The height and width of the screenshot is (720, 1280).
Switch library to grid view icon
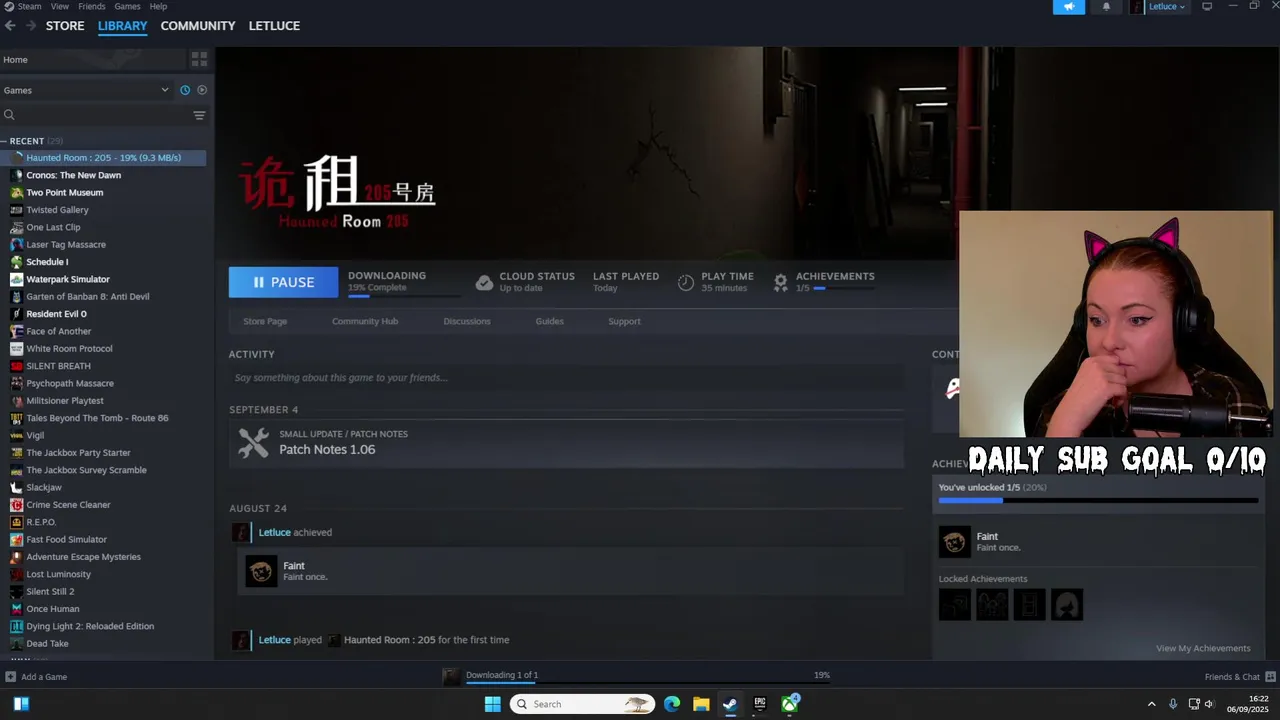[199, 60]
